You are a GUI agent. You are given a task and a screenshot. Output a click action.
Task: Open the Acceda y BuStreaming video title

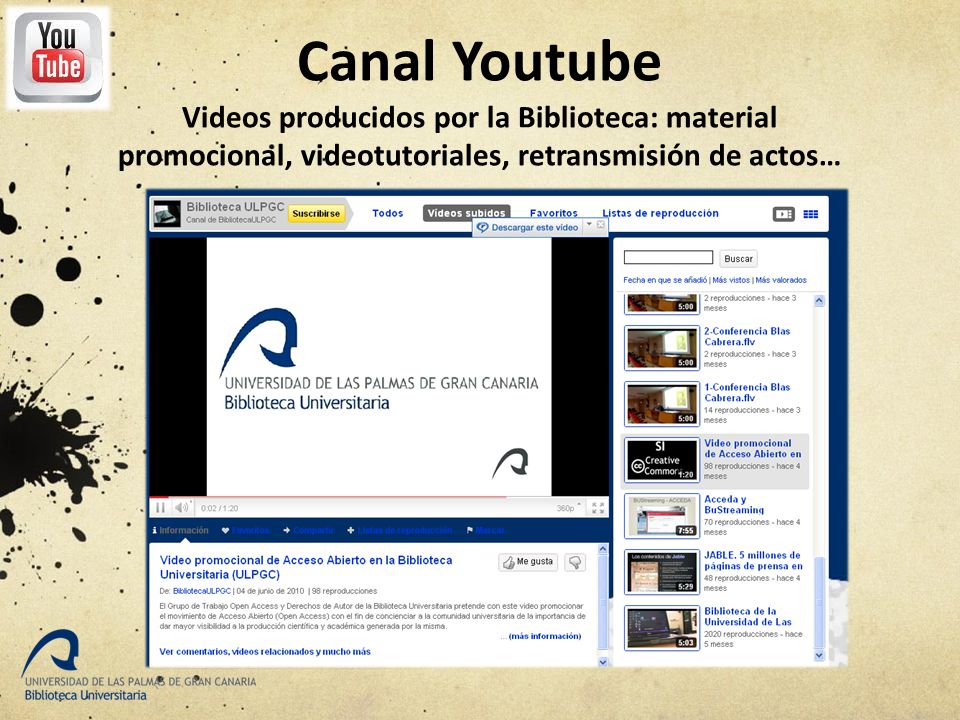pos(734,504)
